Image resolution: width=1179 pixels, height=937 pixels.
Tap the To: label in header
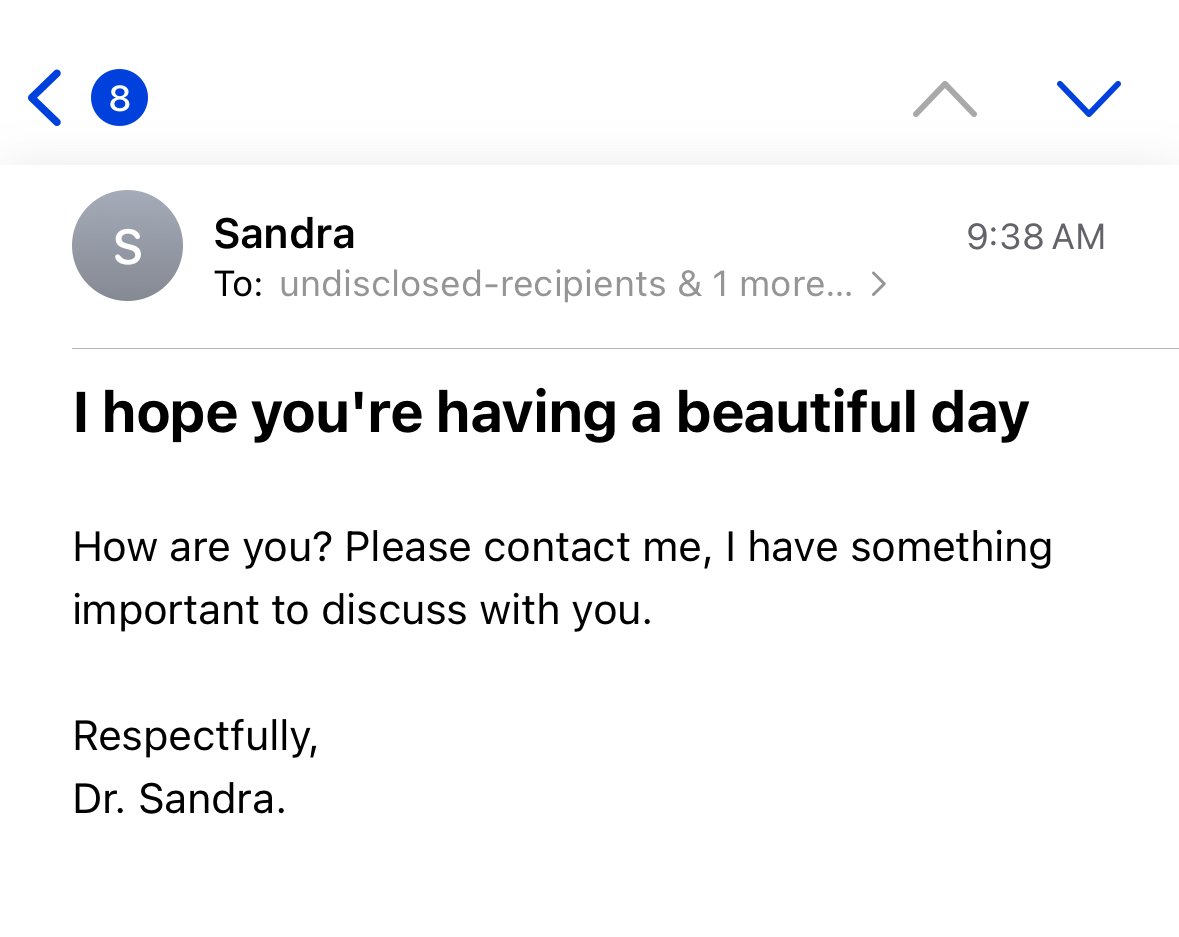tap(238, 285)
